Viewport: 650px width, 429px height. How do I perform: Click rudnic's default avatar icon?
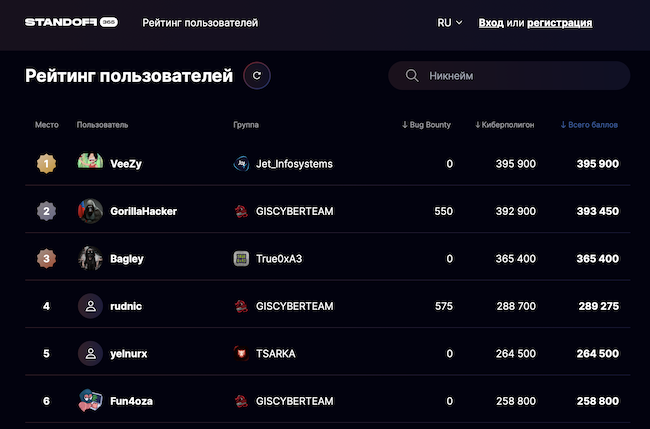90,306
